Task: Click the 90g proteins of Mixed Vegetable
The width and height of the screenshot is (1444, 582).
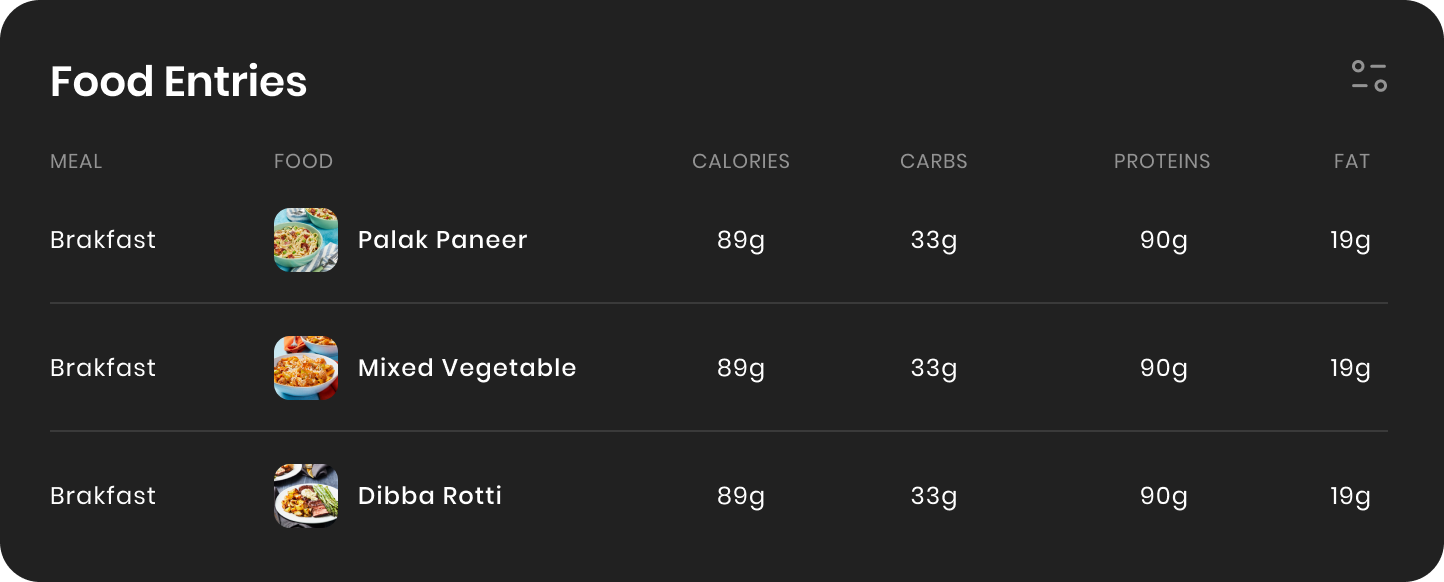Action: coord(1164,369)
